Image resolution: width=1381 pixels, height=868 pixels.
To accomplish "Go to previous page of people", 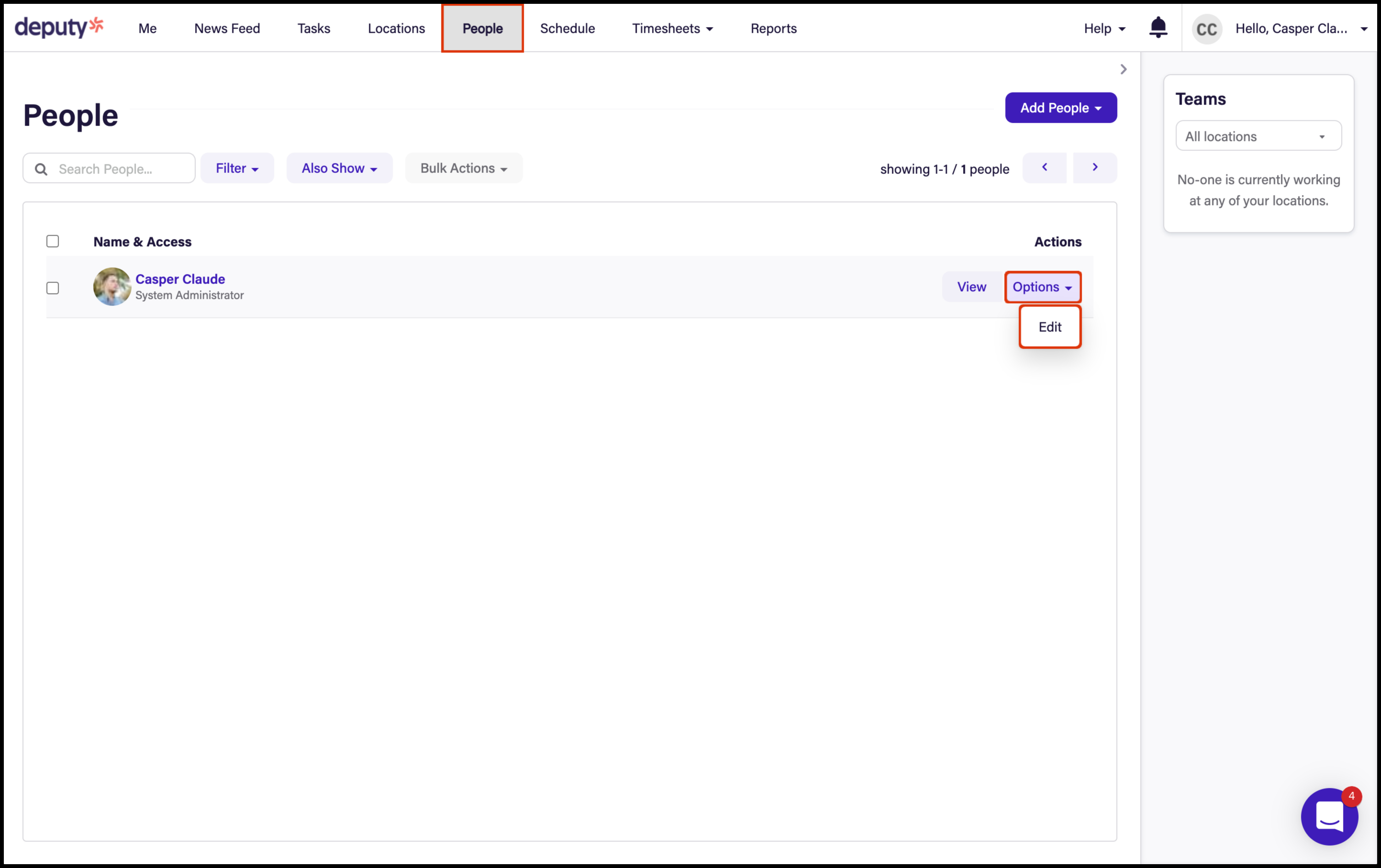I will [x=1044, y=167].
